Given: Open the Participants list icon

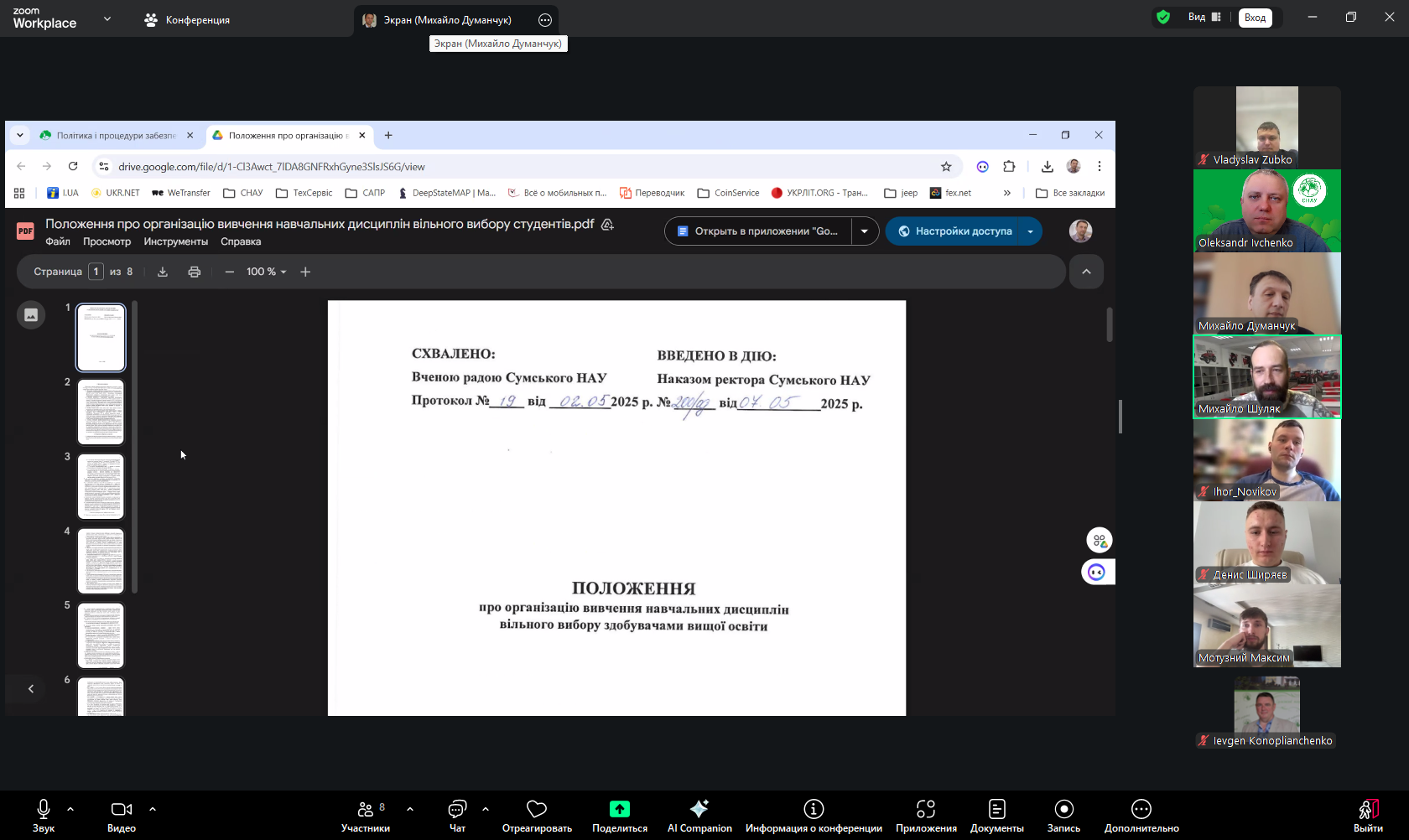Looking at the screenshot, I should [x=366, y=809].
